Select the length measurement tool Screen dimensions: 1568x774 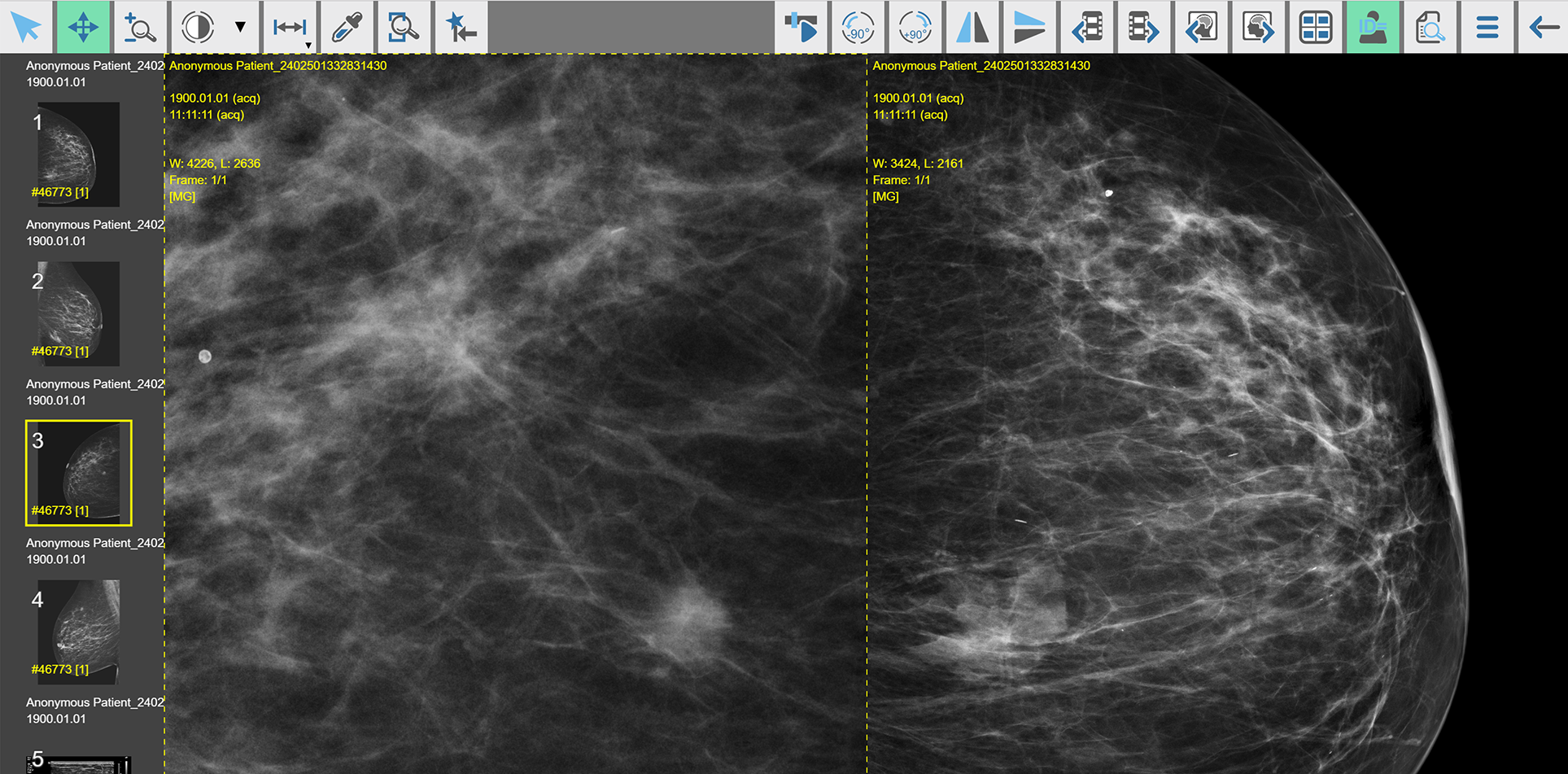(289, 27)
